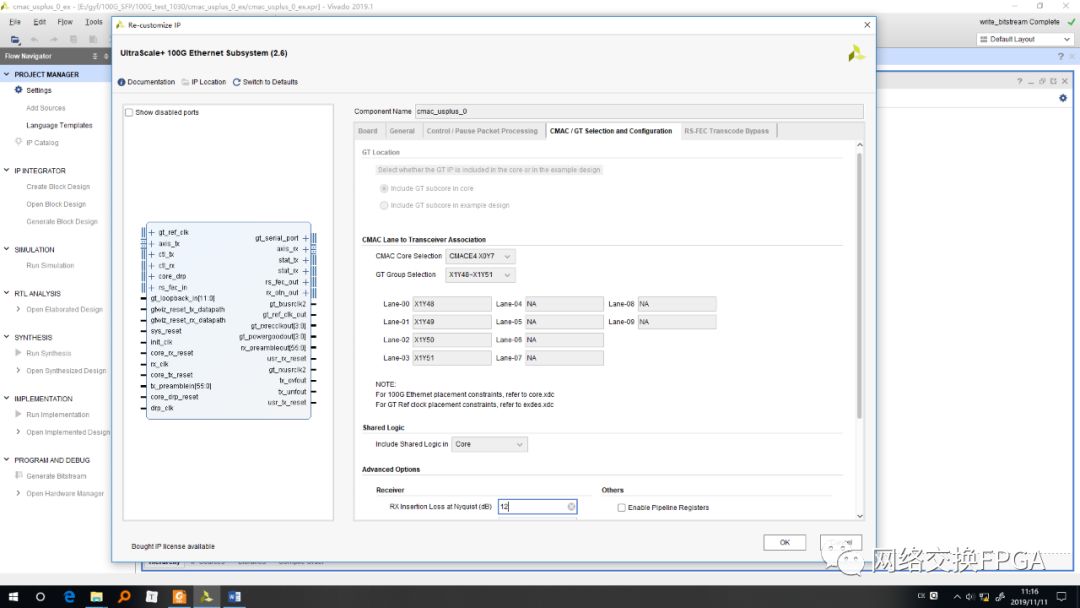Open the notification center icon
Screen dimensions: 1080x608
1061,597
